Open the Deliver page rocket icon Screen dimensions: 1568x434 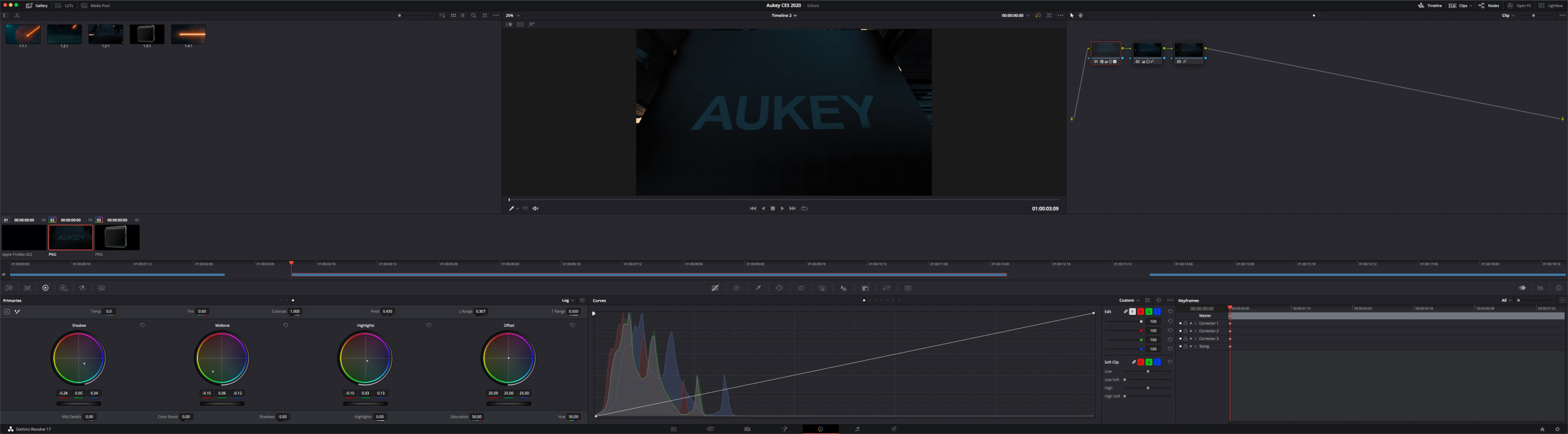click(x=894, y=430)
